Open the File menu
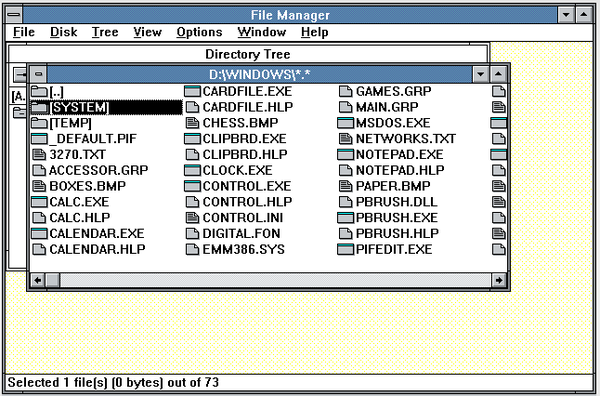Image resolution: width=600 pixels, height=396 pixels. tap(24, 32)
